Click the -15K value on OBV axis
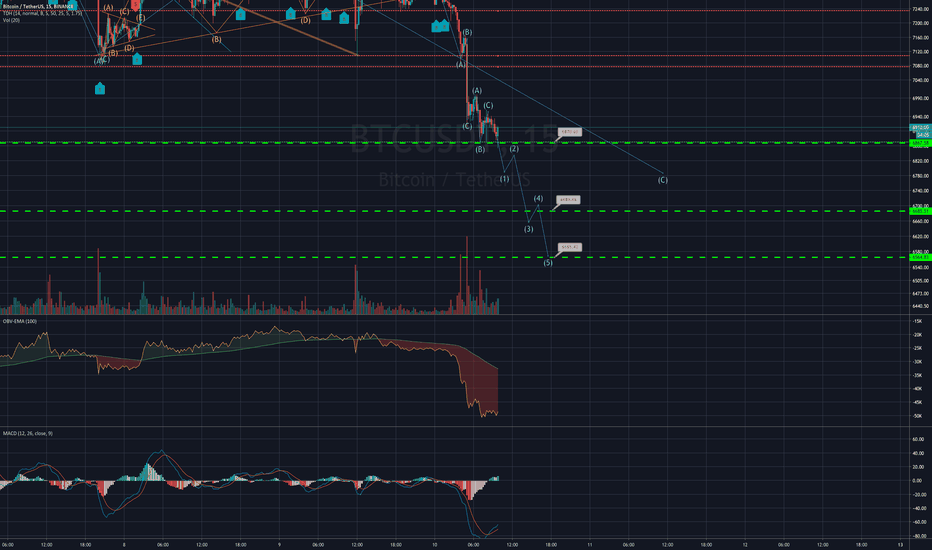This screenshot has height=550, width=932. pos(917,321)
